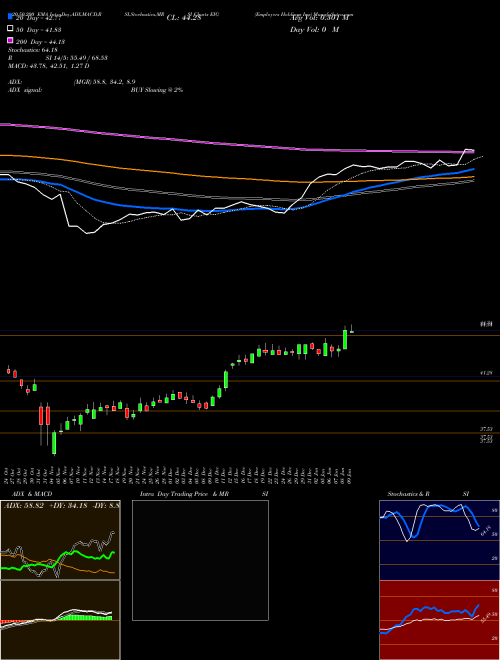Click the MACD values readout line
Image resolution: width=500 pixels, height=660 pixels.
click(48, 66)
